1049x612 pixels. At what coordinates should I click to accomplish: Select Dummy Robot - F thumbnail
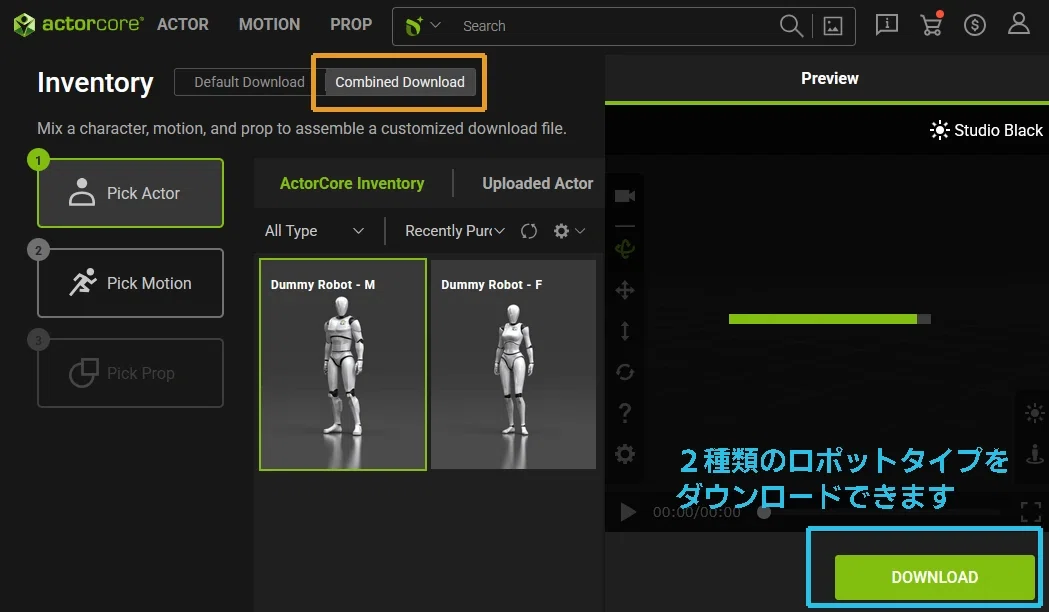[x=513, y=365]
